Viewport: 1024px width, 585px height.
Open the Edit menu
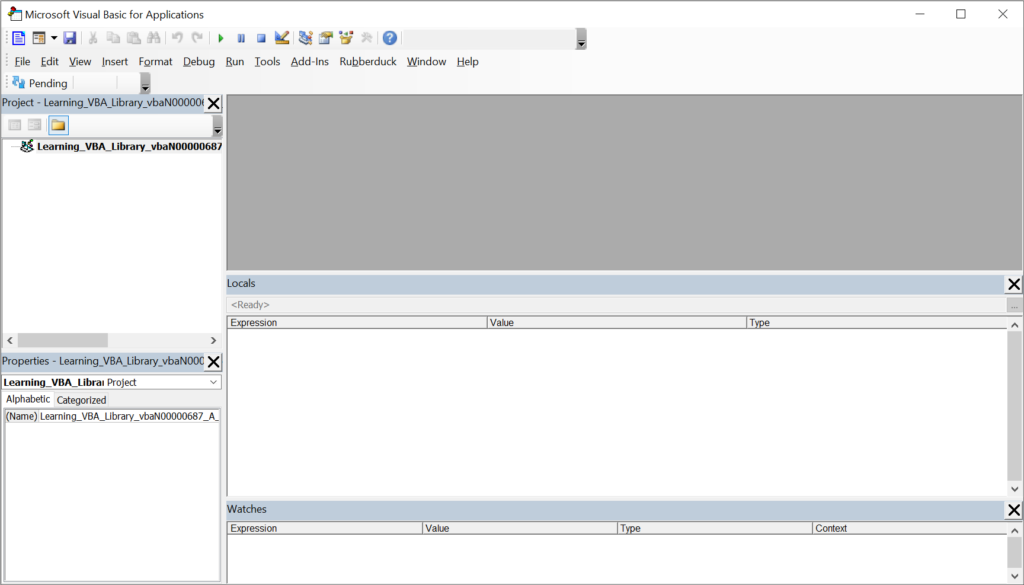[50, 61]
